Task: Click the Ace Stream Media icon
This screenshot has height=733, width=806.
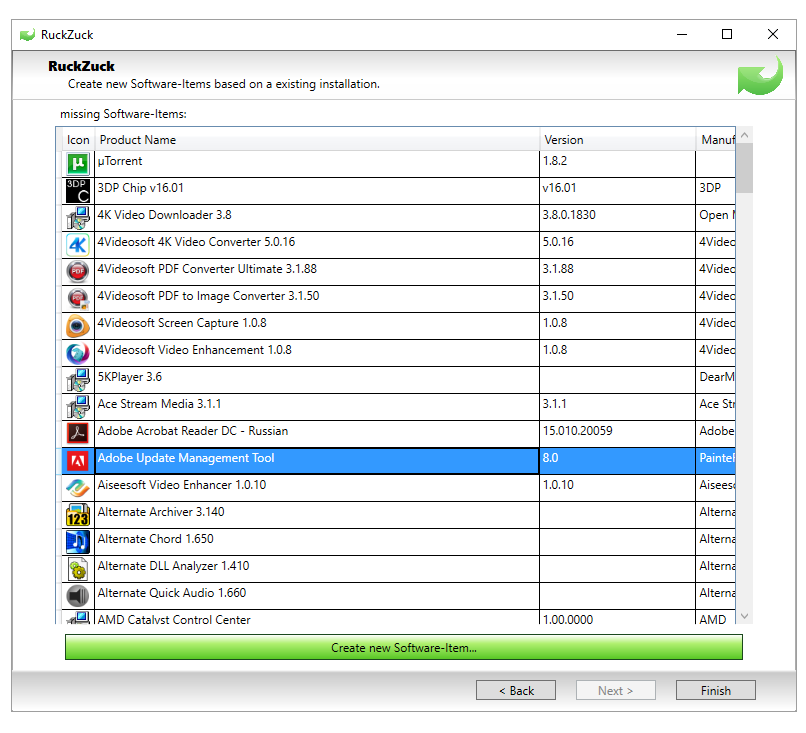Action: tap(78, 407)
